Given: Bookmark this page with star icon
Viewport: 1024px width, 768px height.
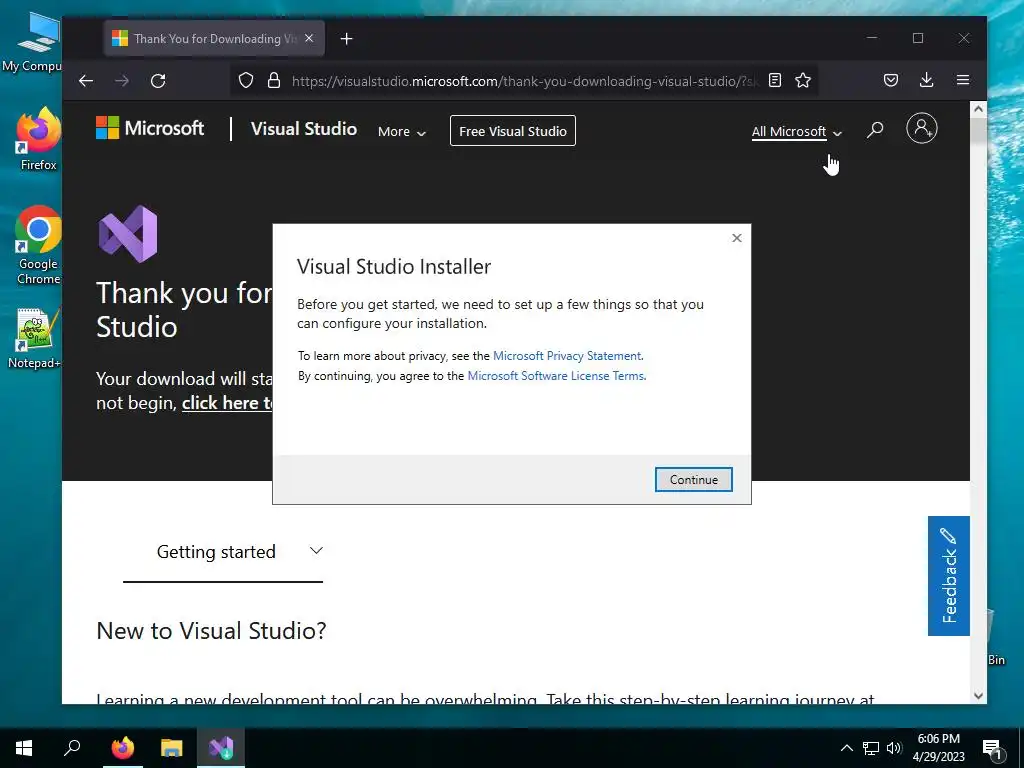Looking at the screenshot, I should 803,80.
